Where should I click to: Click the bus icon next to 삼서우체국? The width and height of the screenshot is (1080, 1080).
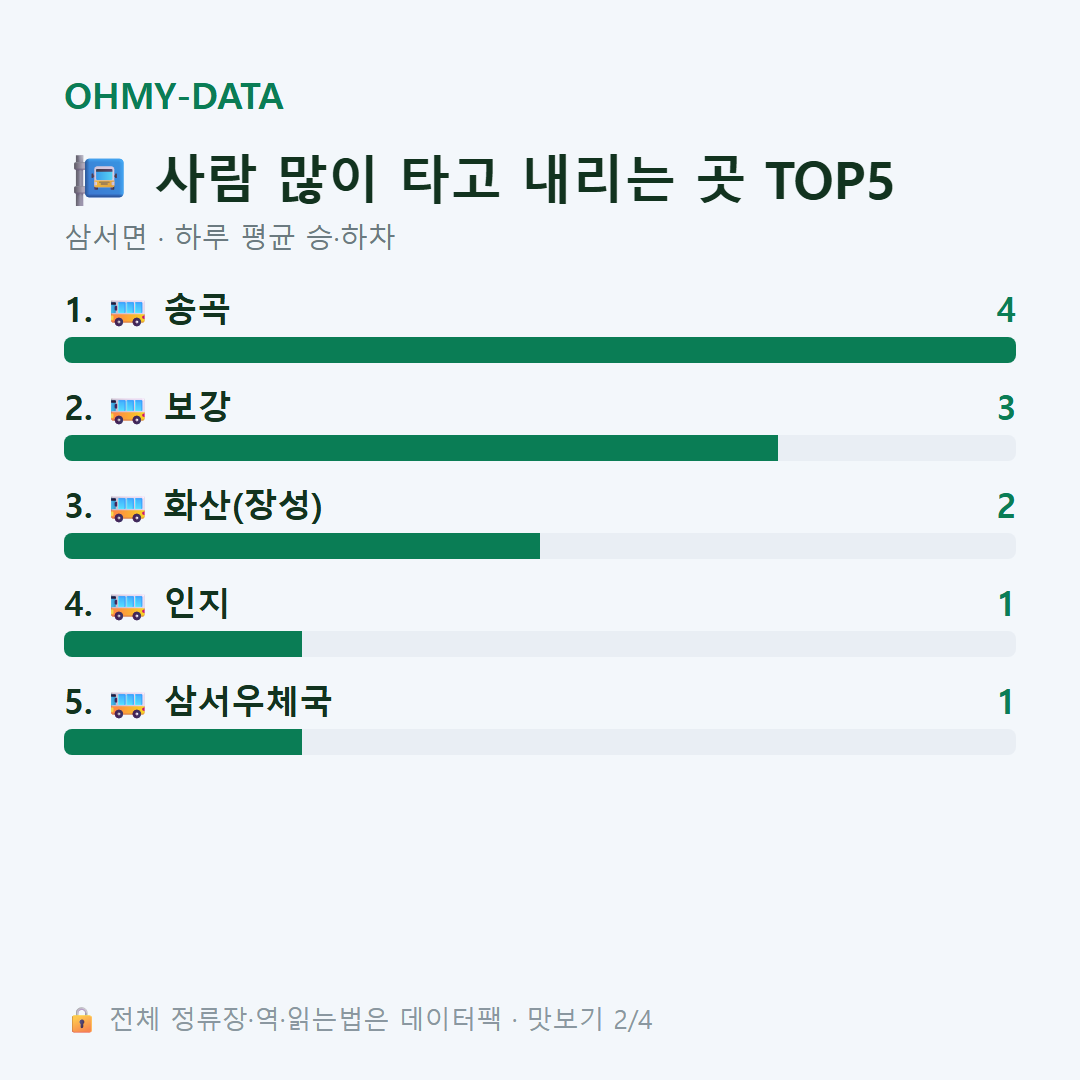point(128,704)
